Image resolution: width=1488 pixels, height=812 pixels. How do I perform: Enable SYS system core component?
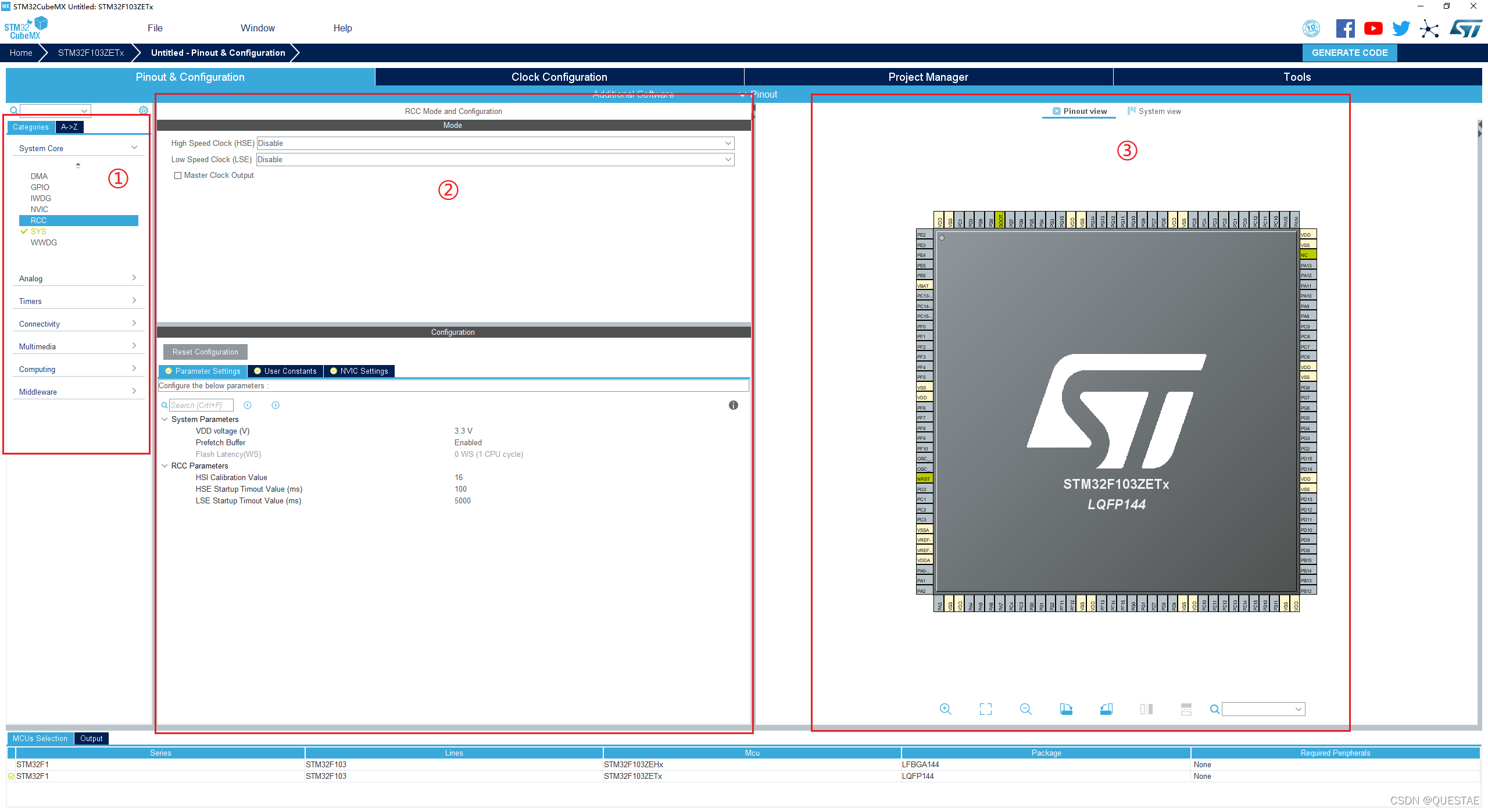coord(37,231)
